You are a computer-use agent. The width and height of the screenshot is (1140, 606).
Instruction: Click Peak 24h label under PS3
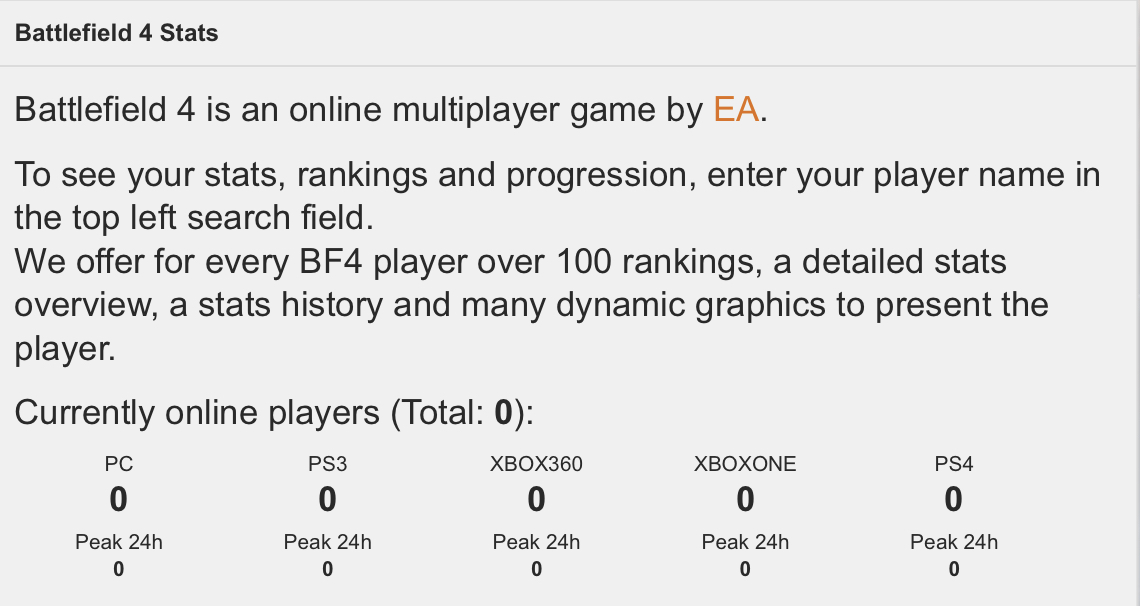(328, 543)
